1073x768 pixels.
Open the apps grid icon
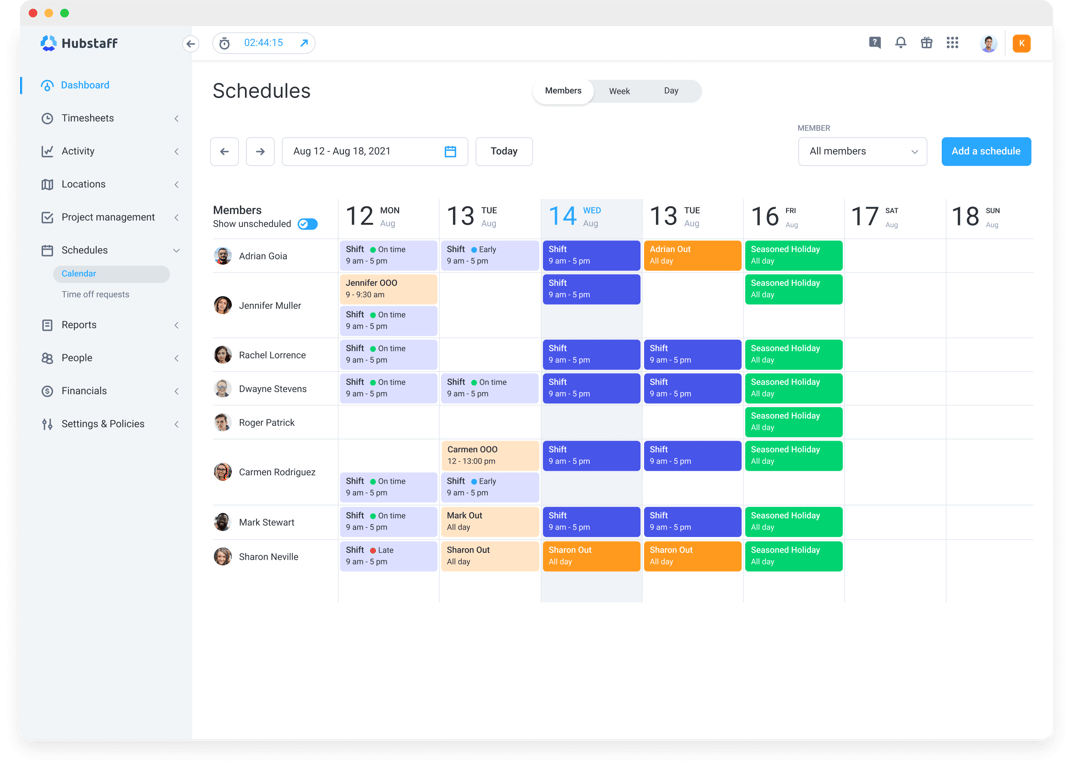click(952, 43)
